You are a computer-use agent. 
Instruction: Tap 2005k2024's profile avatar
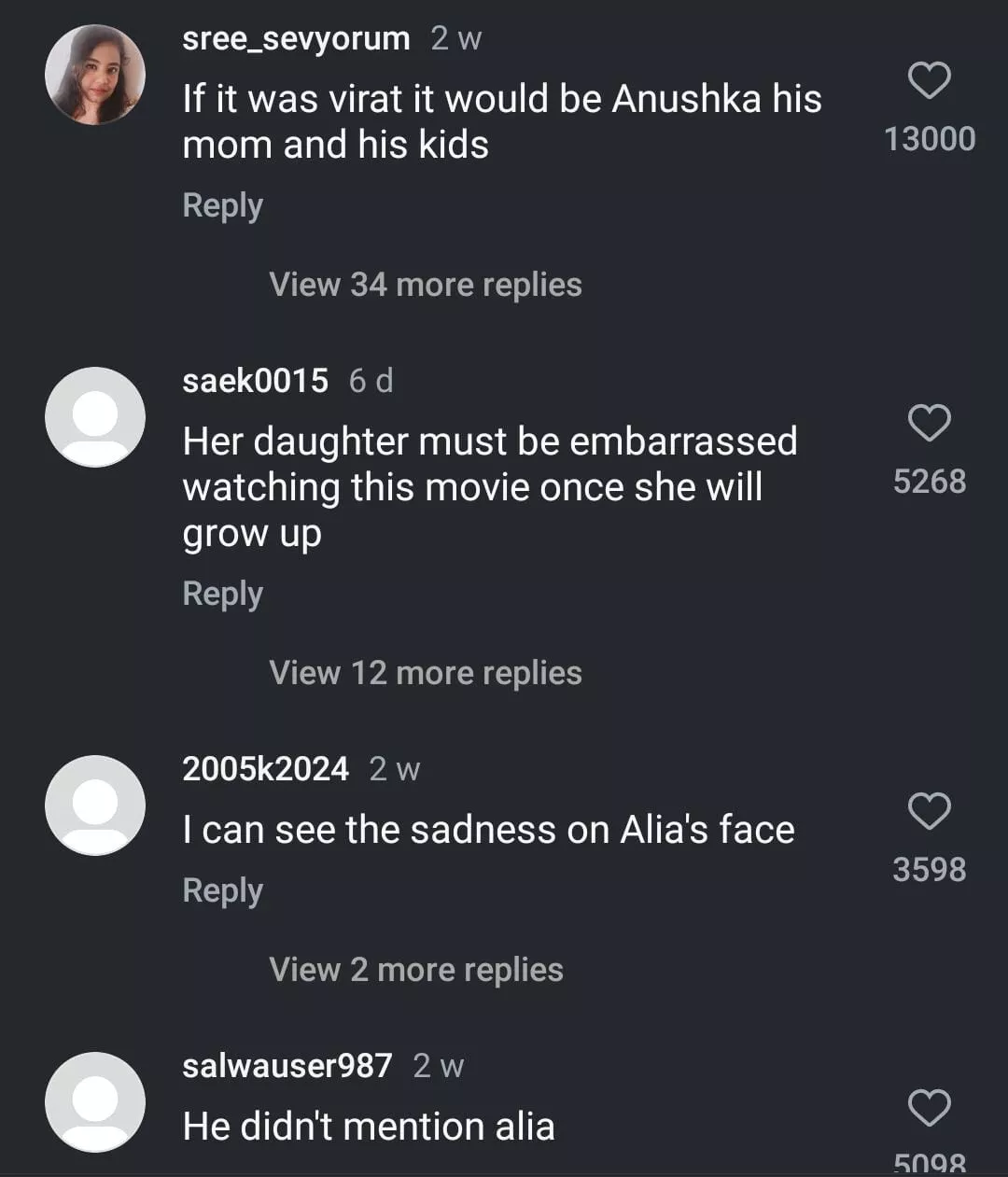pyautogui.click(x=95, y=805)
